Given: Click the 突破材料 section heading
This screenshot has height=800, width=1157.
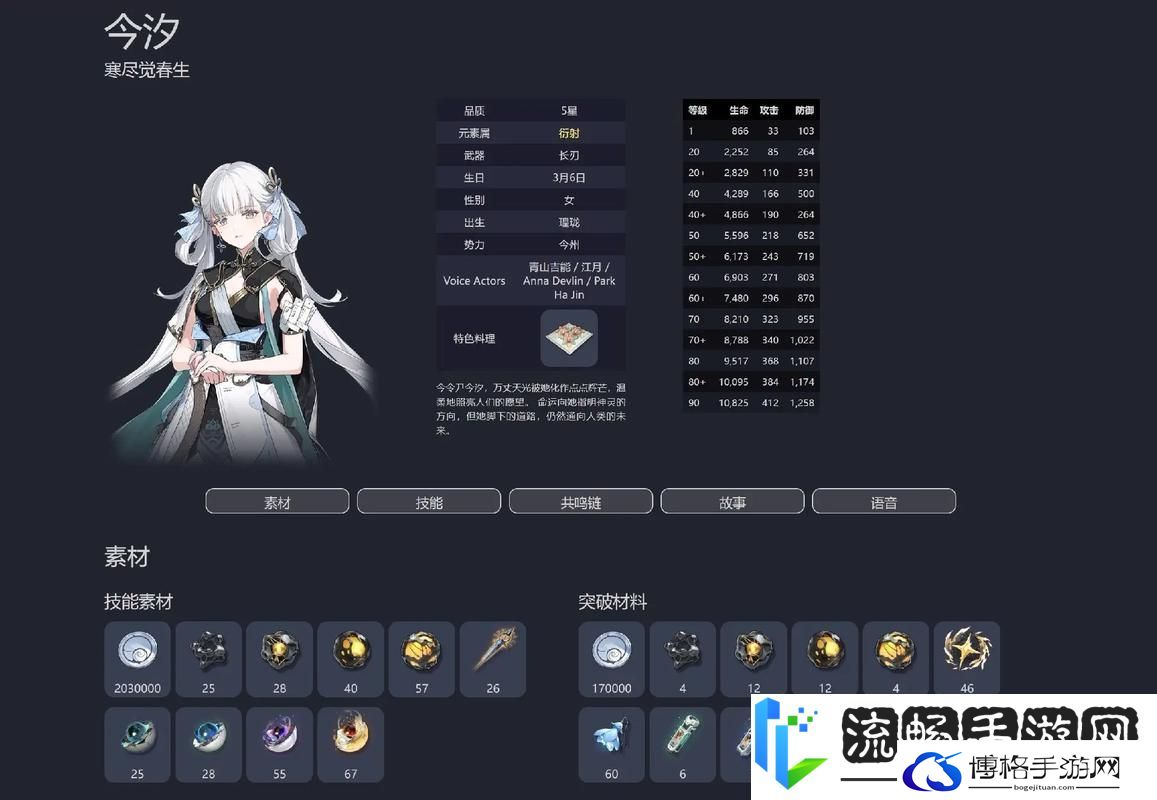Looking at the screenshot, I should coord(612,601).
